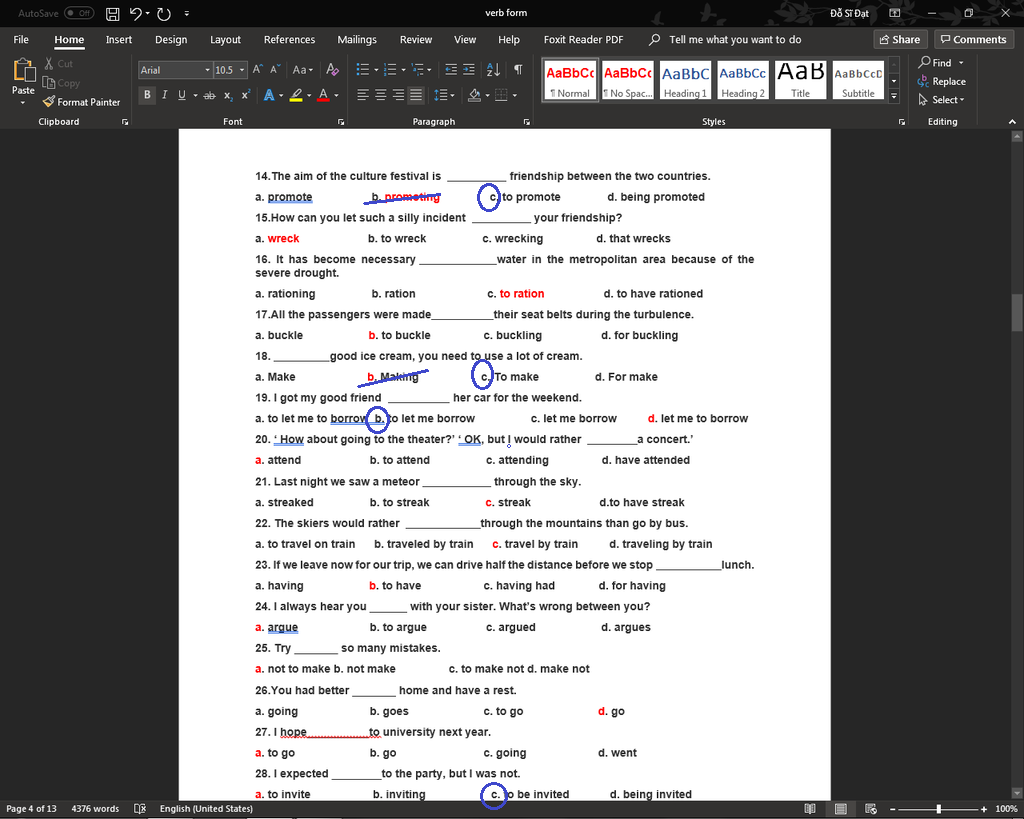The width and height of the screenshot is (1024, 819).
Task: Toggle Show/Hide paragraph marks
Action: coord(518,69)
